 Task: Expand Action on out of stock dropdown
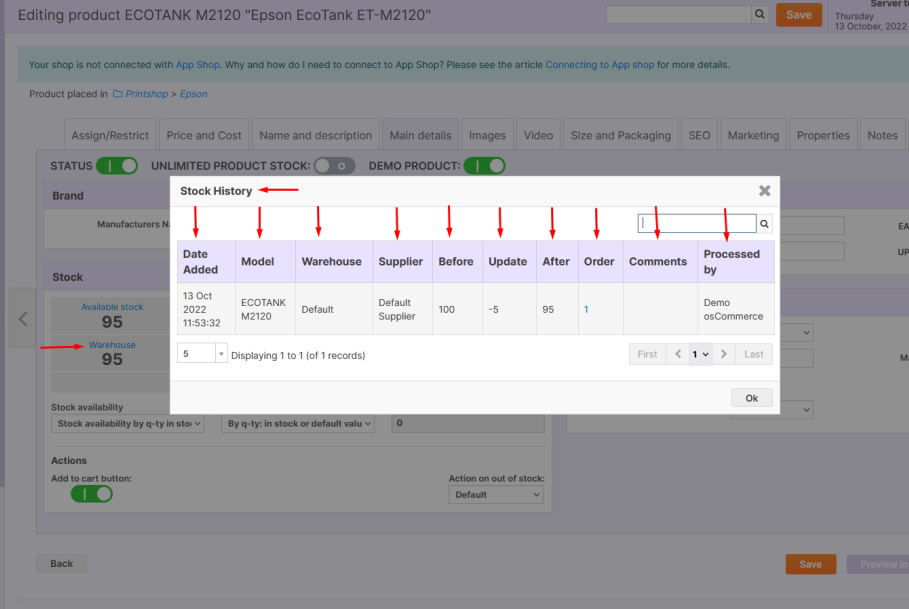click(x=496, y=495)
